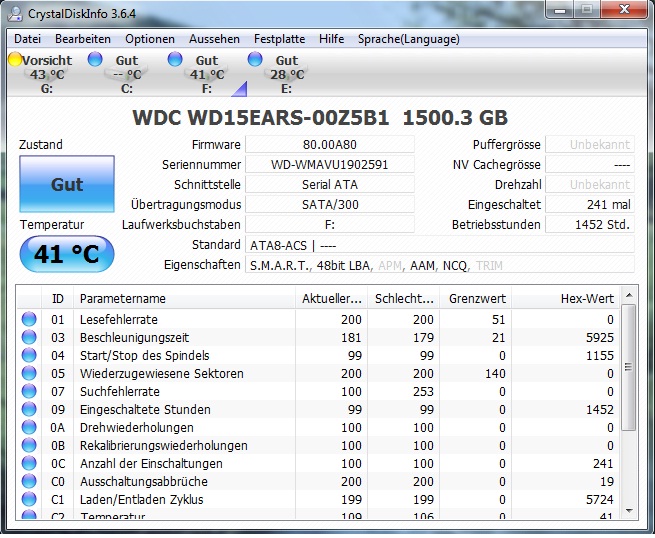
Task: Select the Ausschaltungsabbrüche parameter name
Action: 144,482
